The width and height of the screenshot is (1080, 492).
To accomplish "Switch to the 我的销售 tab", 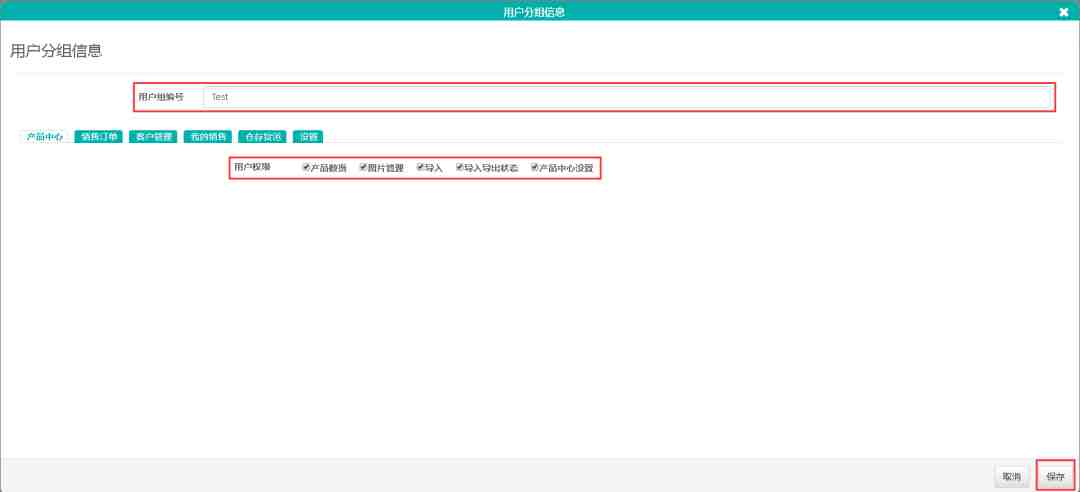I will pyautogui.click(x=208, y=137).
